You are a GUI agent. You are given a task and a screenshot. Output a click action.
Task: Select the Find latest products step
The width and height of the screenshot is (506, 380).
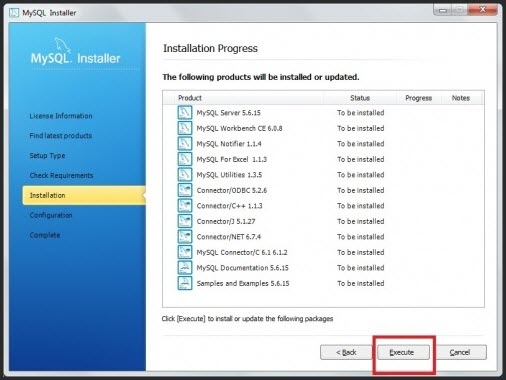tap(61, 136)
